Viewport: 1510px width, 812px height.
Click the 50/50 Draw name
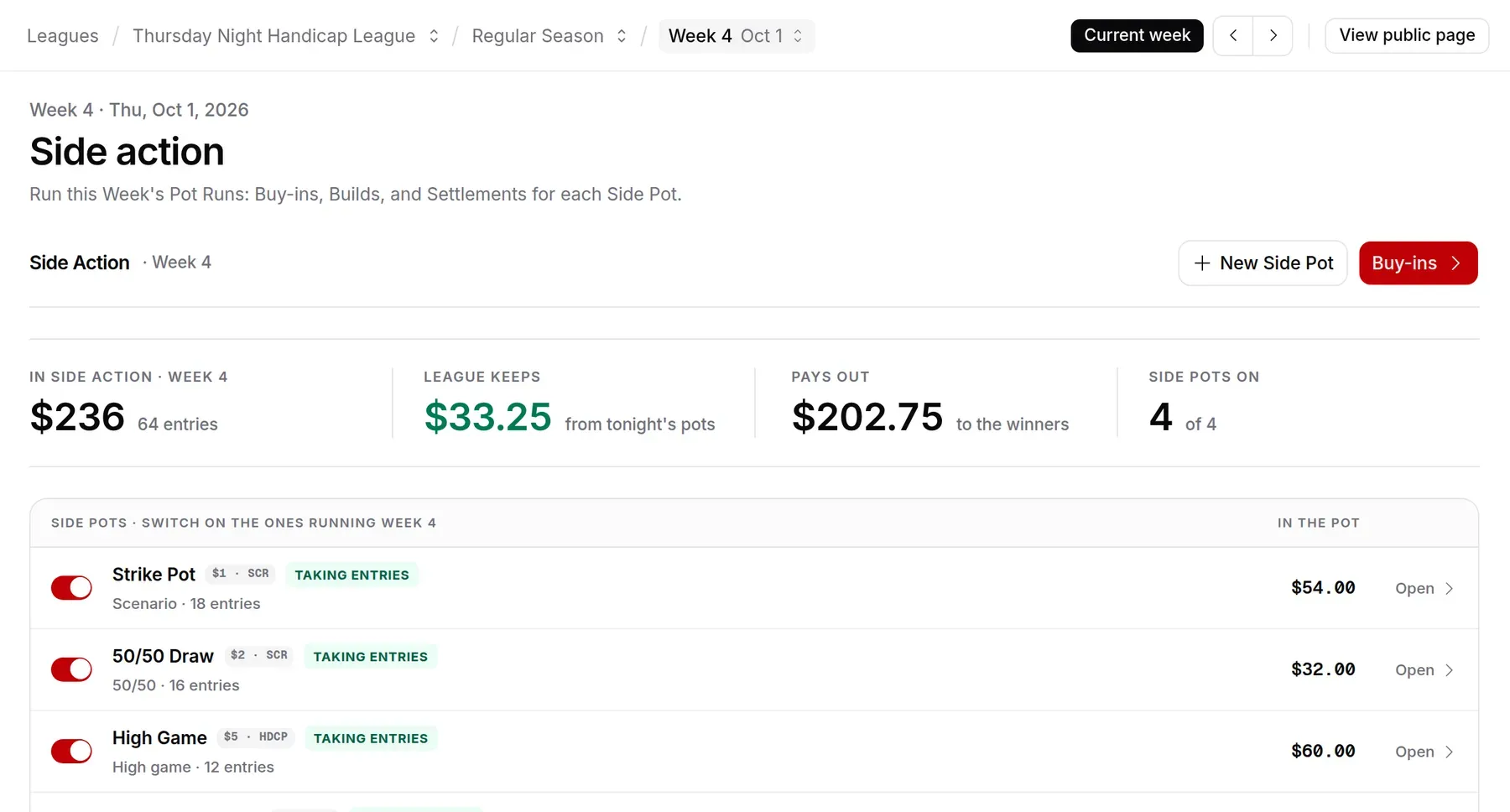[163, 656]
